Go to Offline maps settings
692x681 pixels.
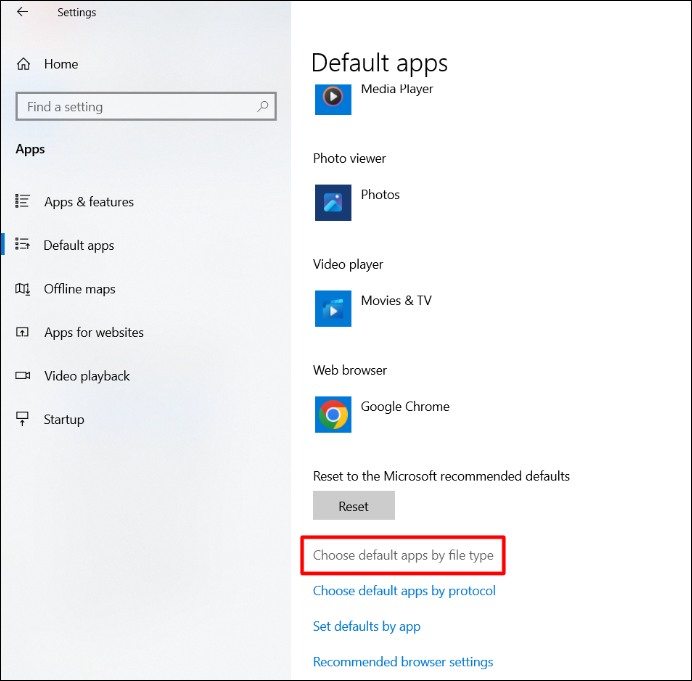(x=79, y=289)
